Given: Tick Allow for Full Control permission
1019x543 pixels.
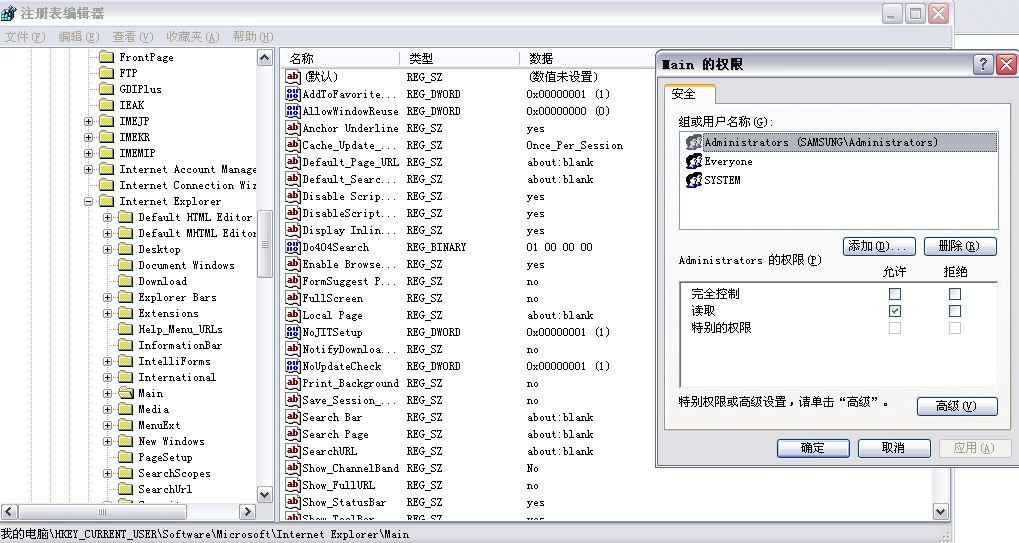Looking at the screenshot, I should [x=895, y=294].
